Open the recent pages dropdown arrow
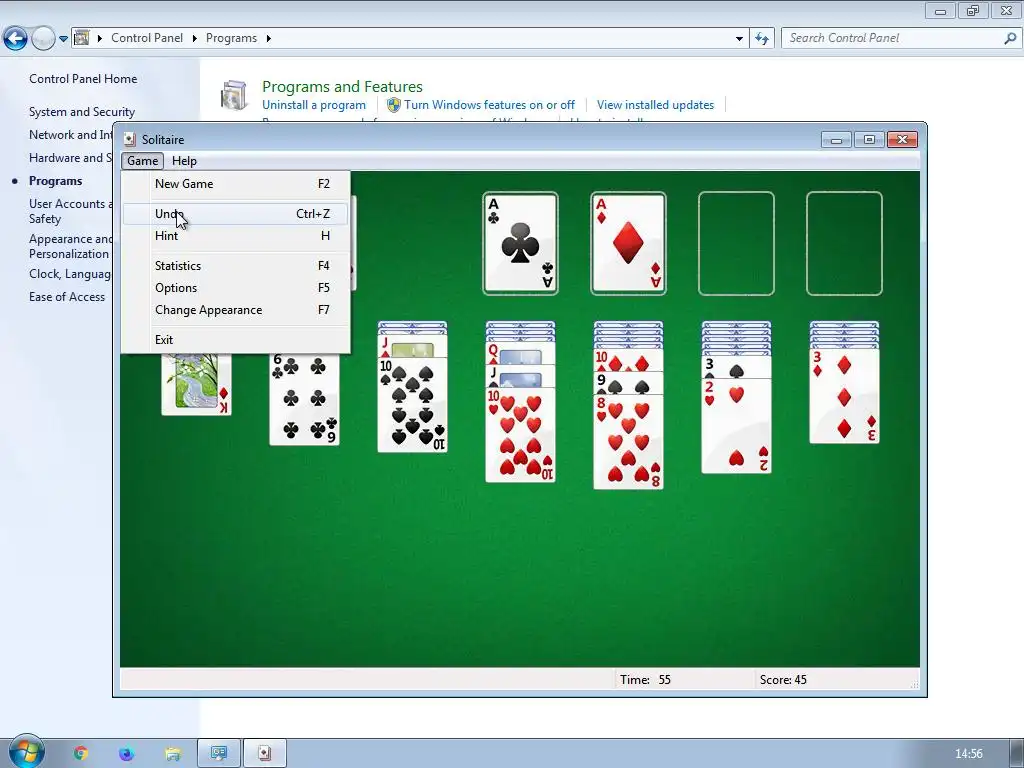Viewport: 1024px width, 768px height. coord(63,39)
